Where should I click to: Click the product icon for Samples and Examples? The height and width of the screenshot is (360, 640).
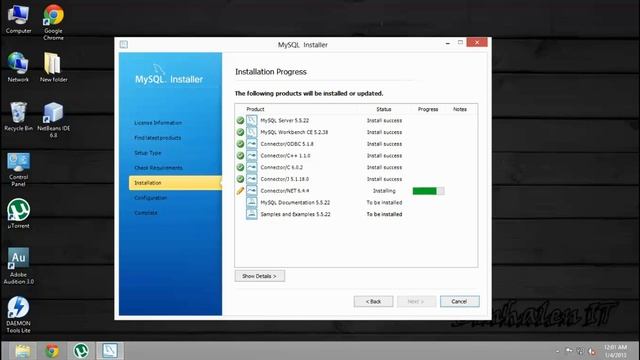click(252, 214)
